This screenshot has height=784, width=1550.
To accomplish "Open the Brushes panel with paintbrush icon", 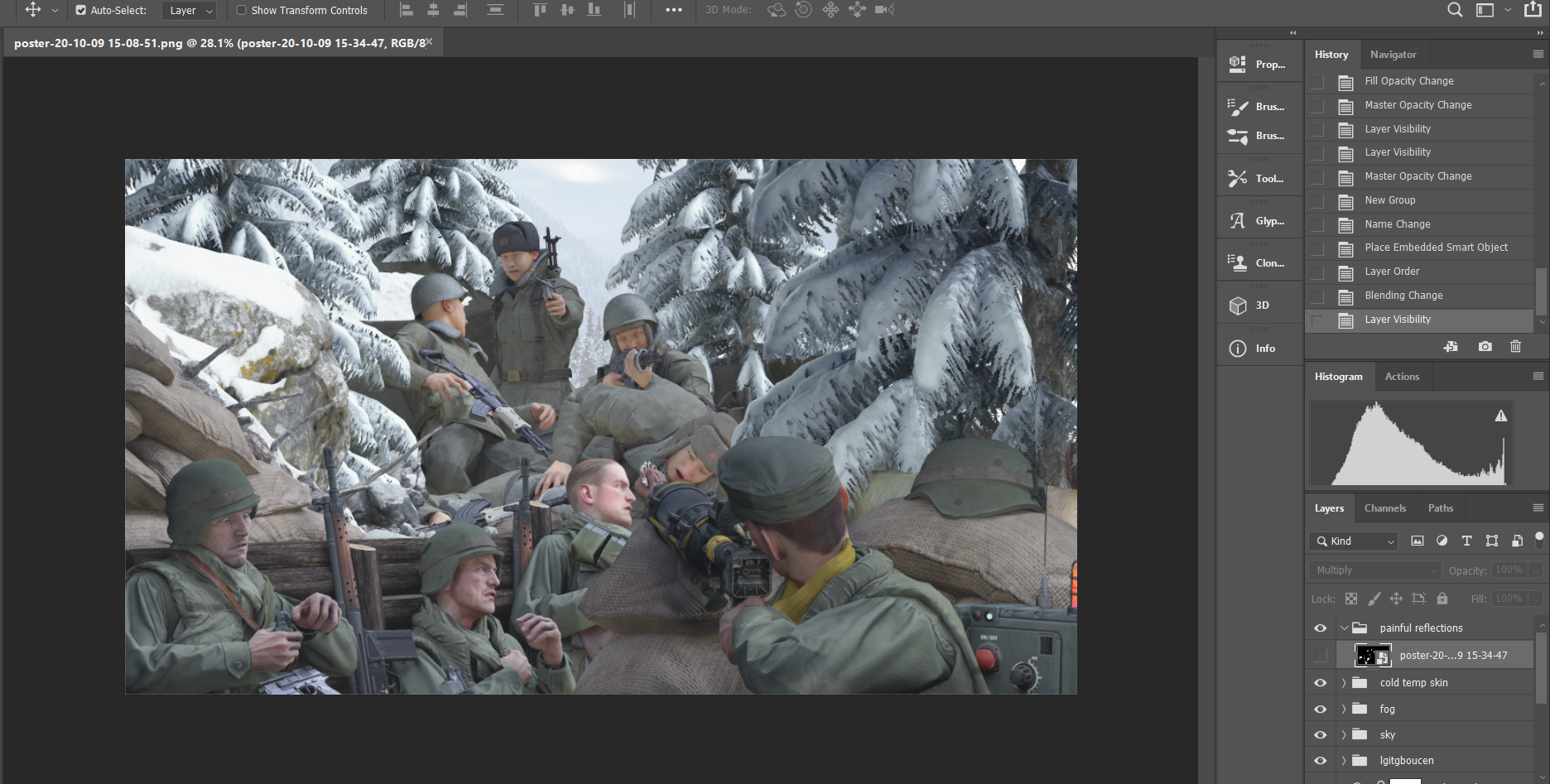I will pos(1259,107).
